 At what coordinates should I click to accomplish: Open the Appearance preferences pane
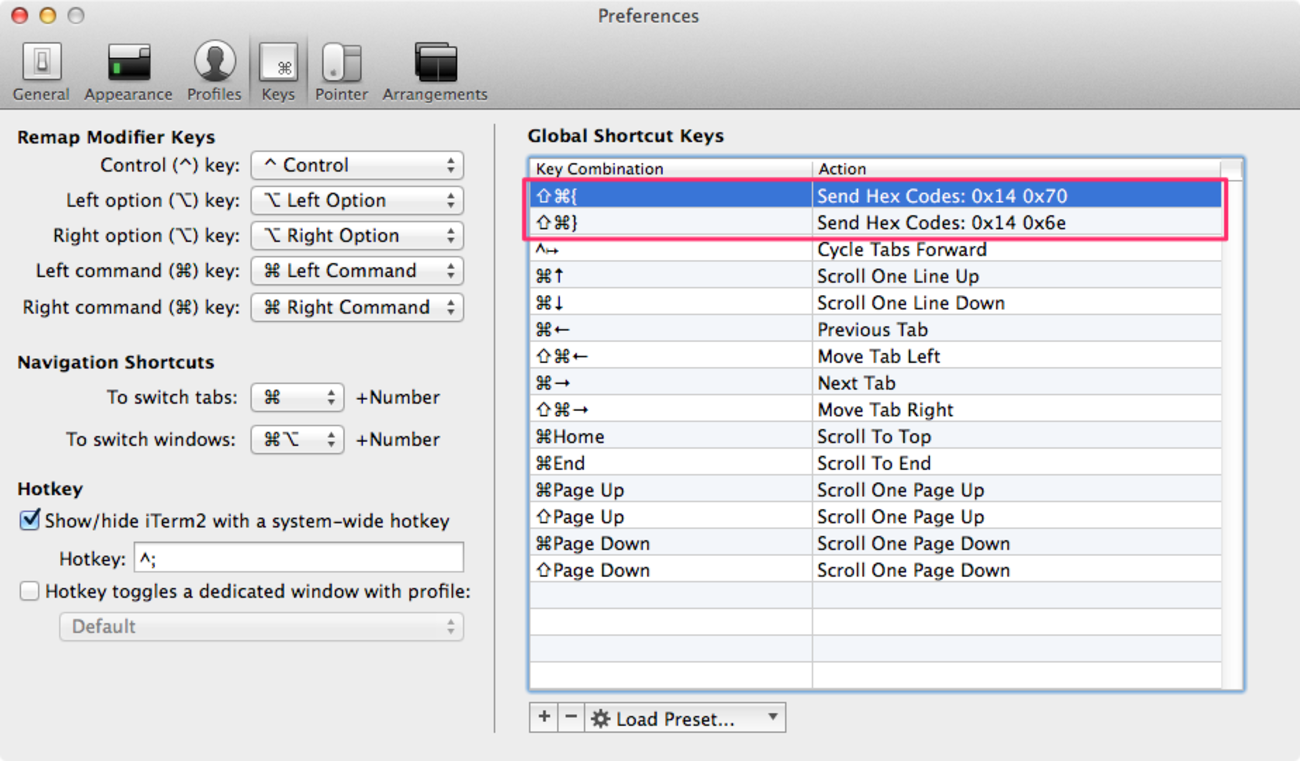128,72
